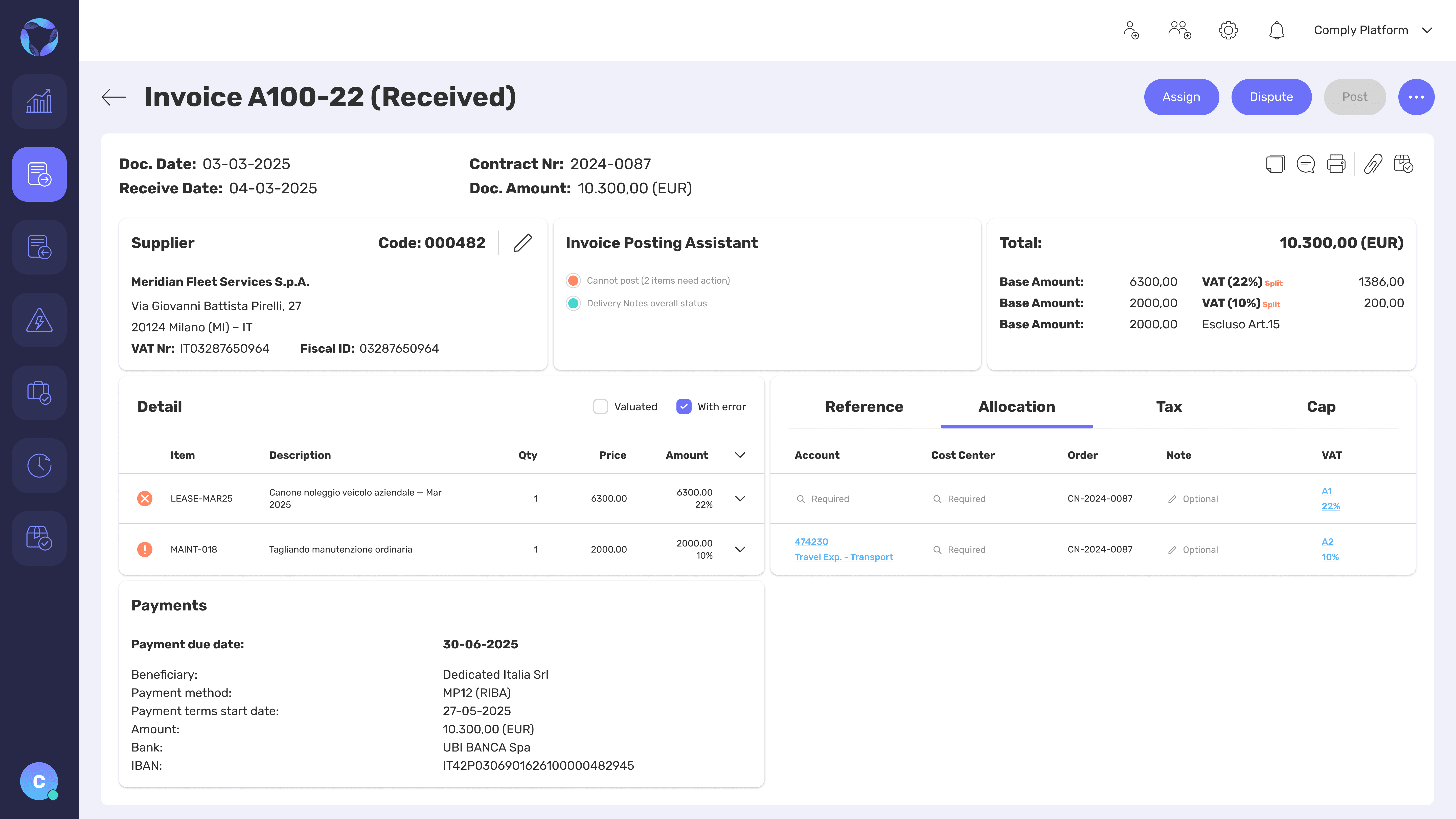Click the Cannot post status indicator
The image size is (1456, 819).
pos(573,280)
